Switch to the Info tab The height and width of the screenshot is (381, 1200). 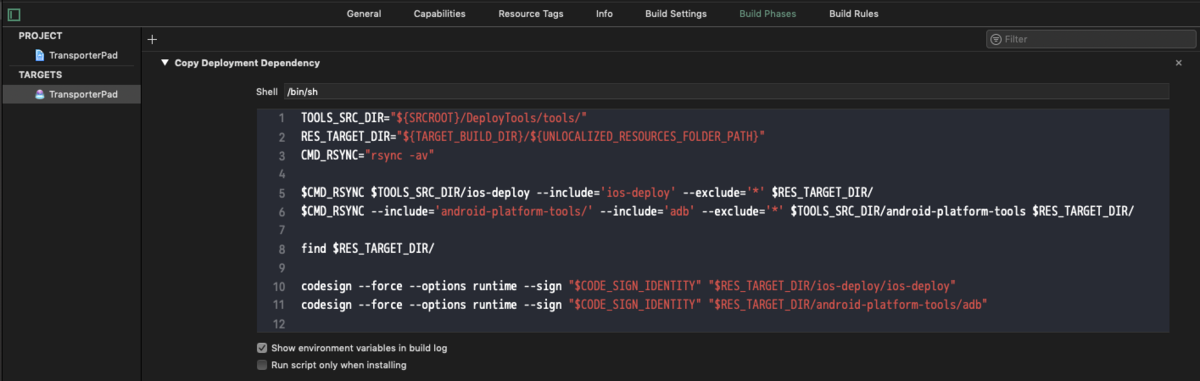[604, 14]
